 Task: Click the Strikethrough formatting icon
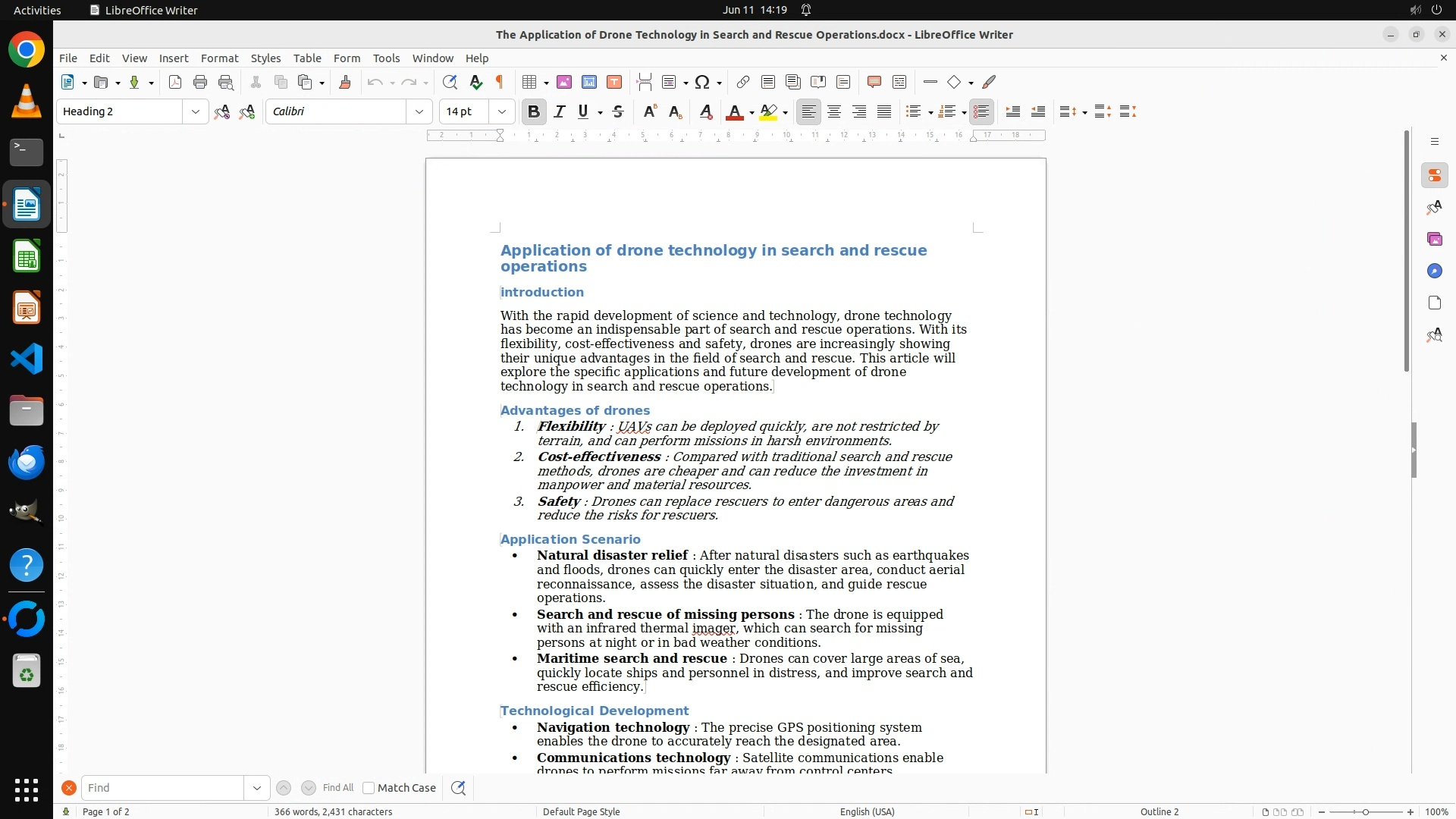[618, 112]
